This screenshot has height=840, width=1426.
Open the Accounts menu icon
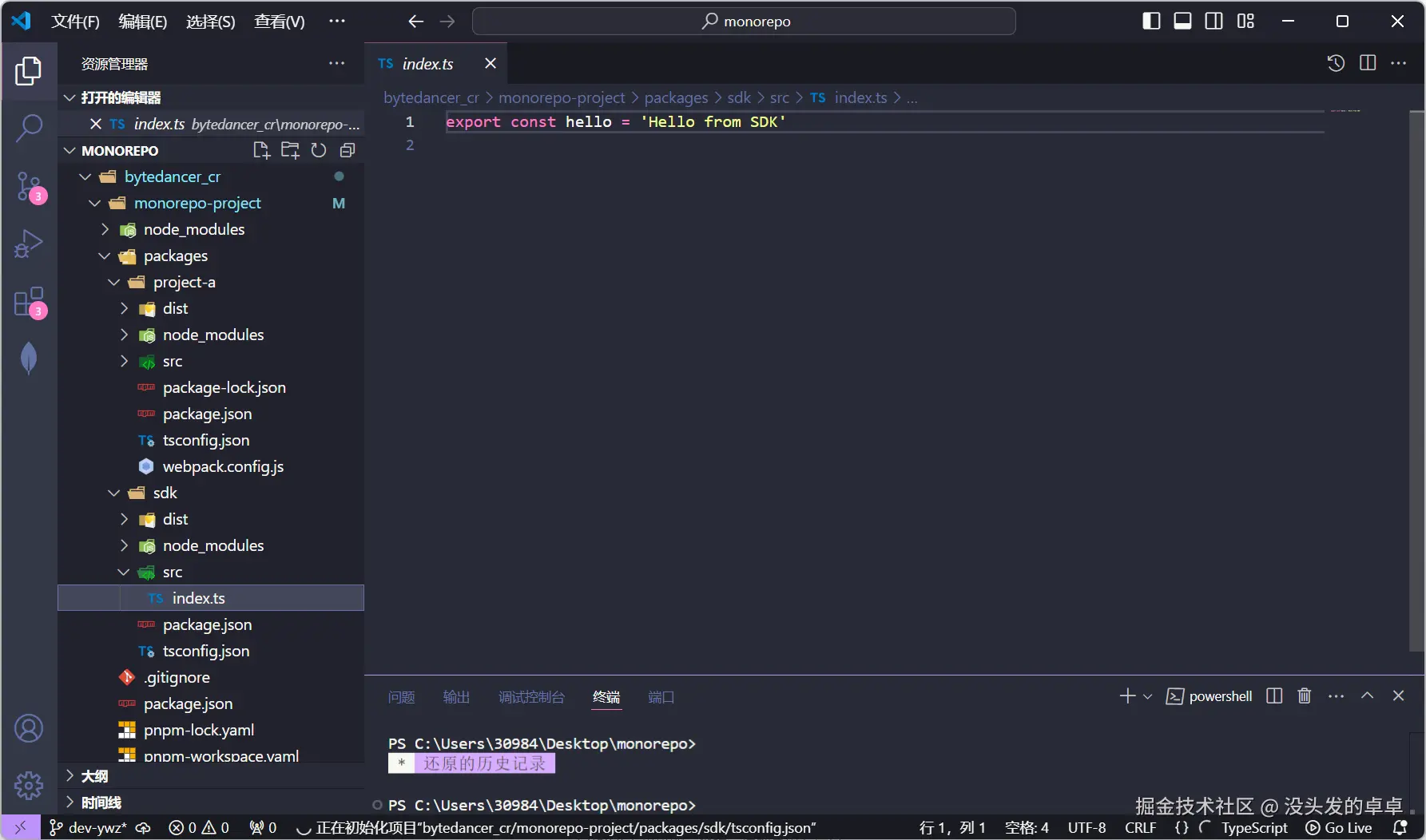point(29,728)
